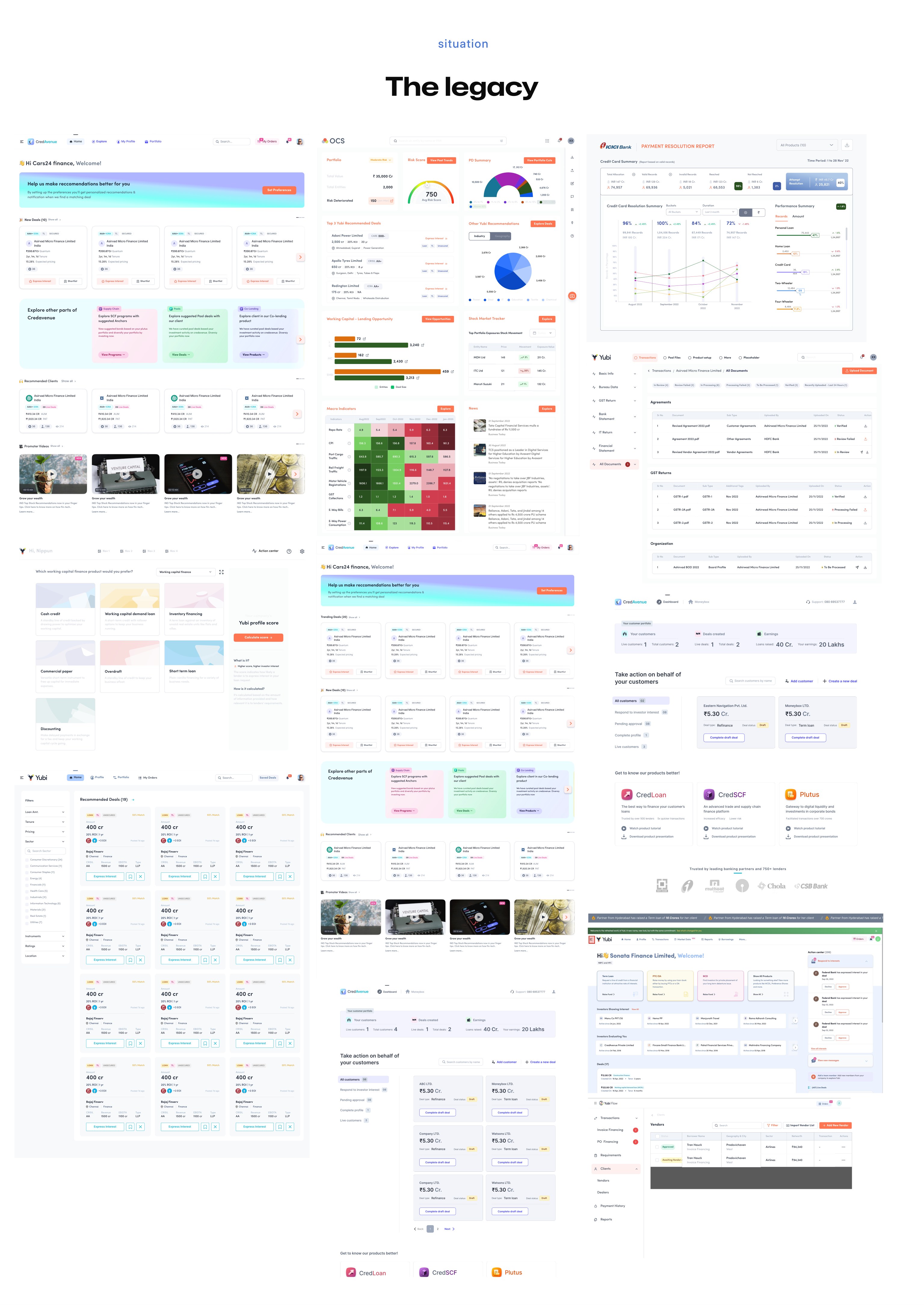Click the View Portfolio Cuts button
Viewport: 924px width, 1305px height.
(539, 160)
